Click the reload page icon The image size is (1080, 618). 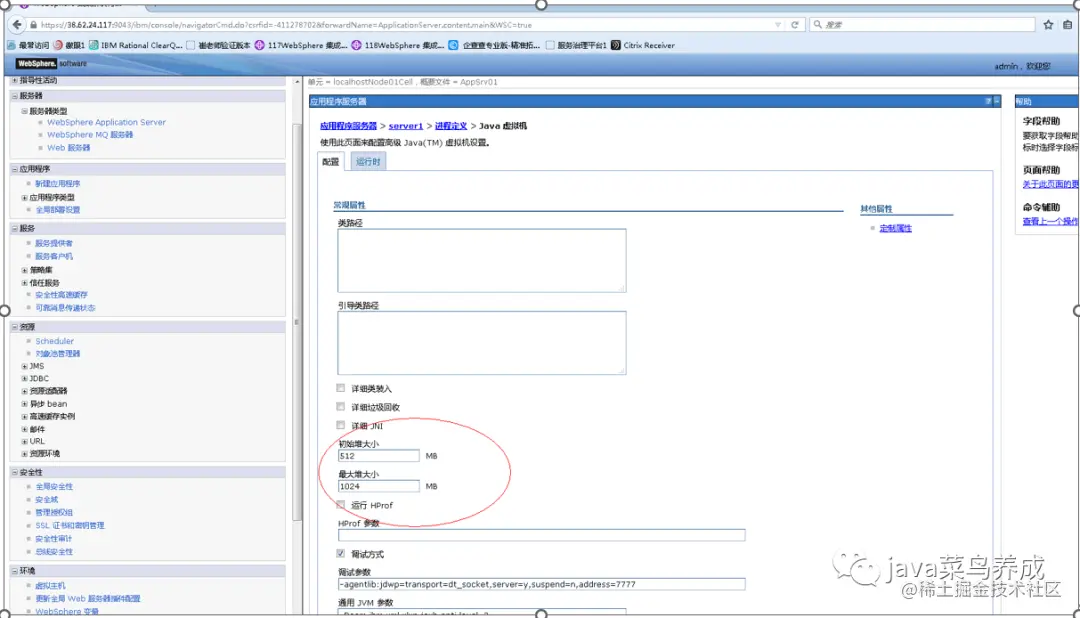pyautogui.click(x=795, y=25)
